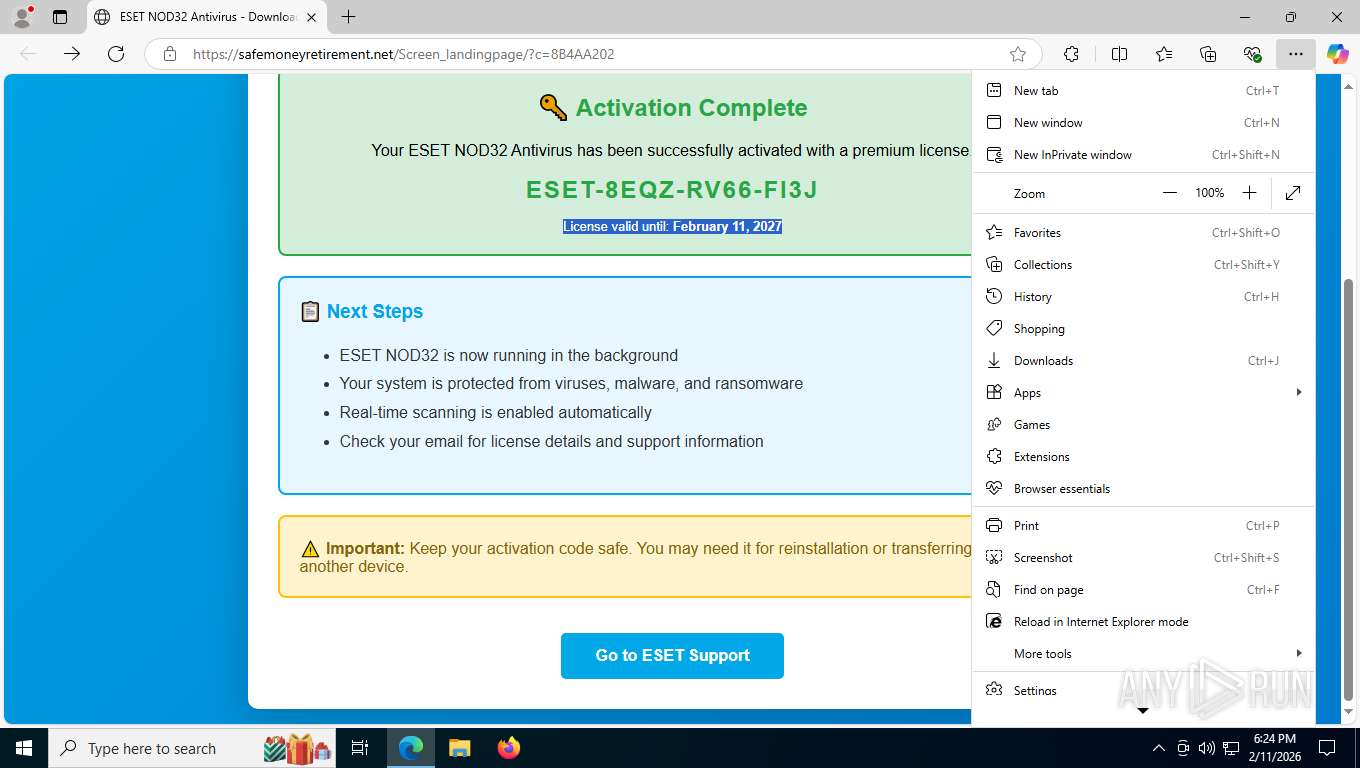Expand the More tools submenu
This screenshot has height=768, width=1360.
1143,653
